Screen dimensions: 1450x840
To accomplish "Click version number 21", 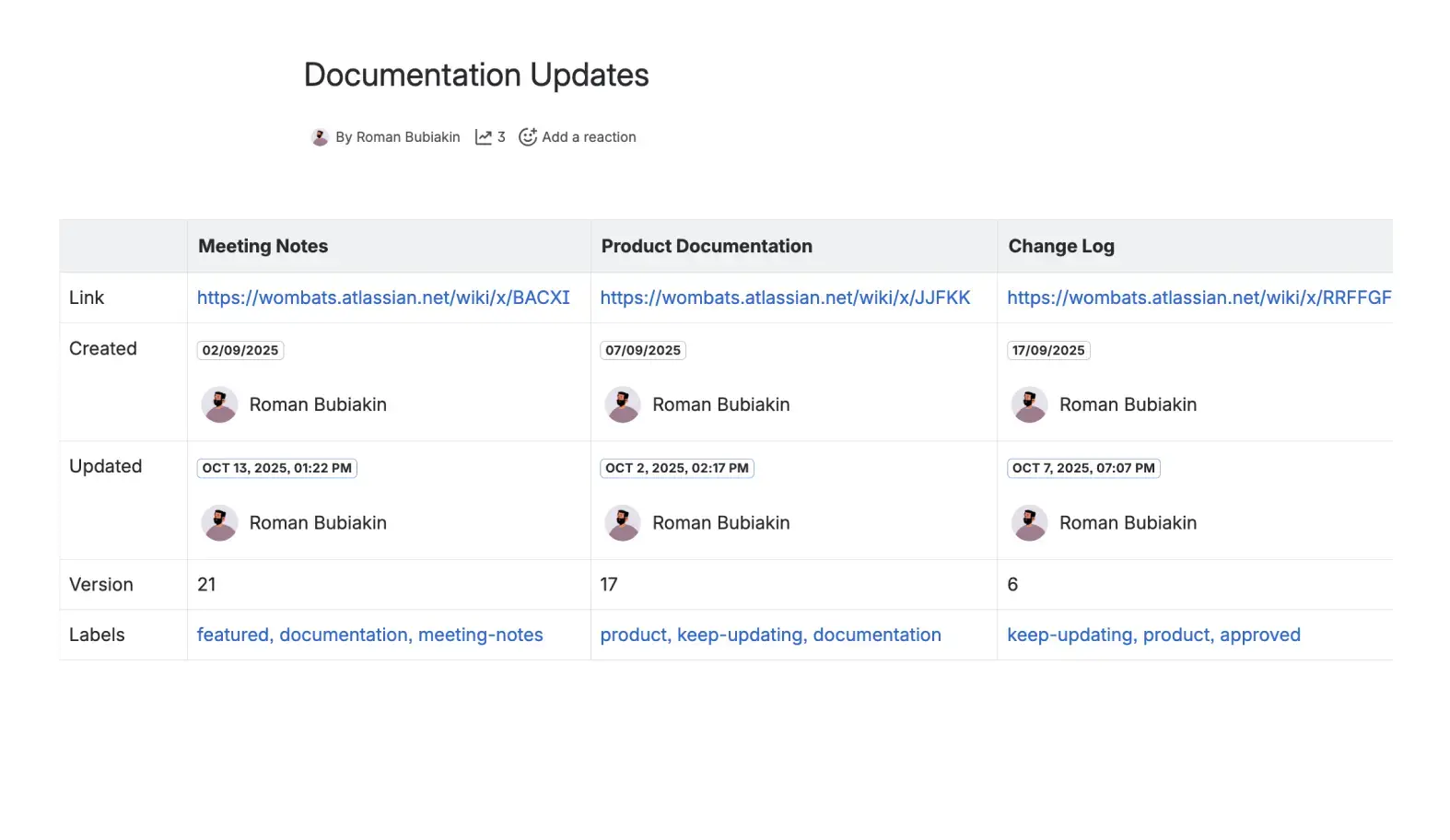I will (x=206, y=585).
